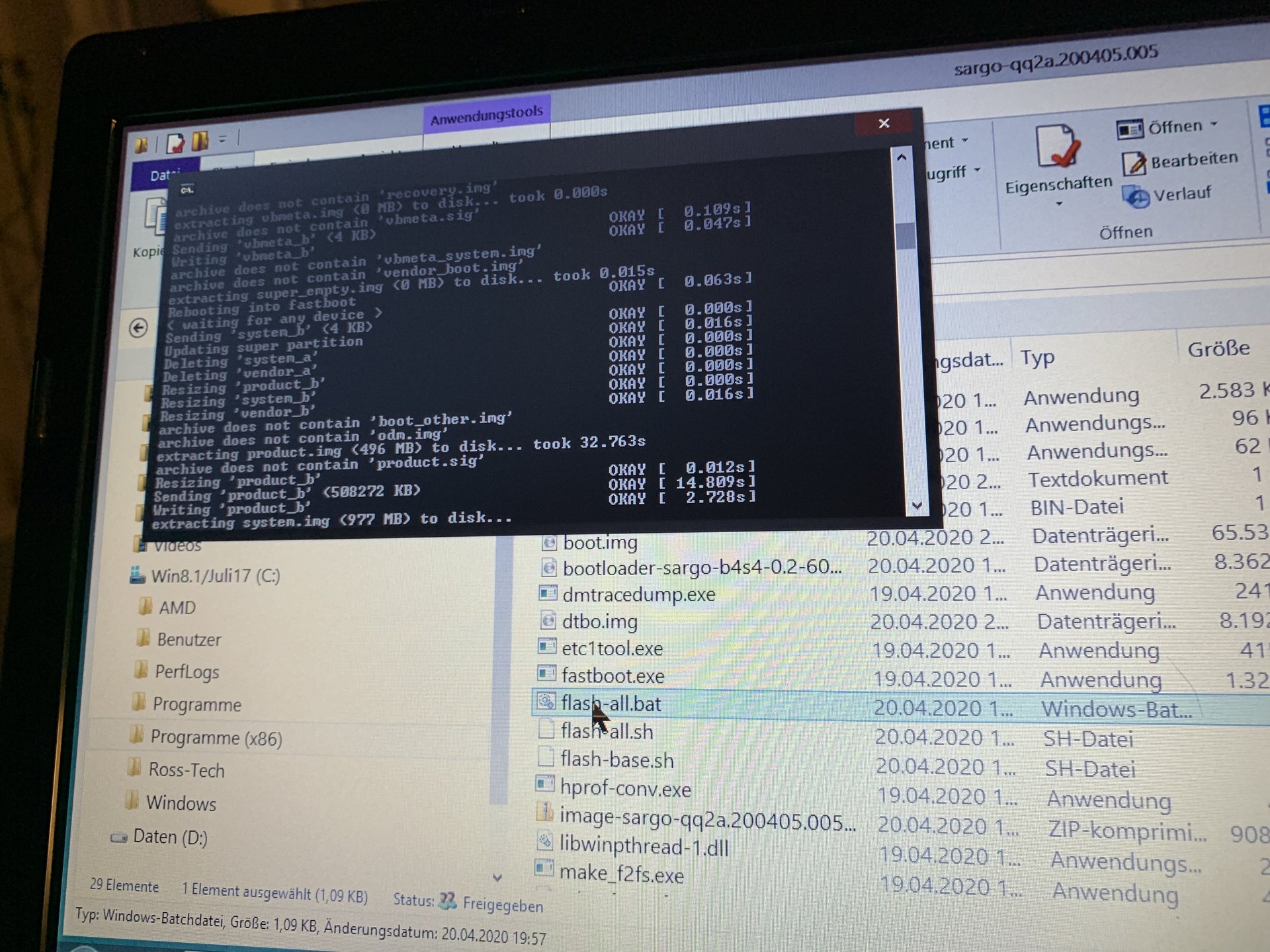The image size is (1270, 952).
Task: Click the Ross-Tech folder icon
Action: [134, 768]
